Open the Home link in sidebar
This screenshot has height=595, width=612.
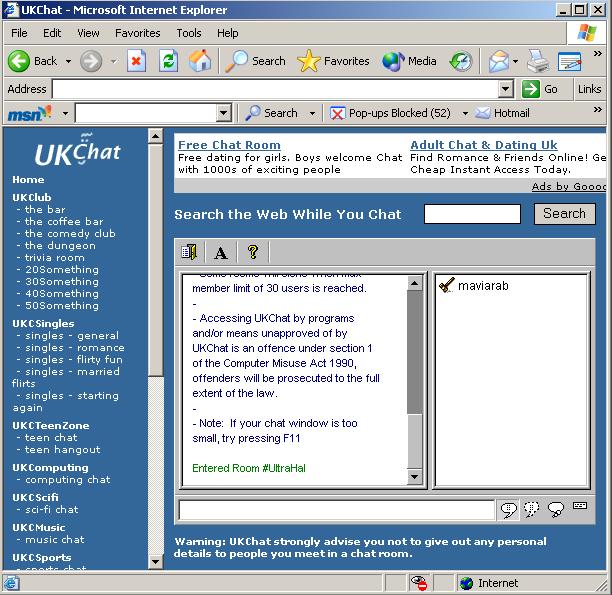click(28, 180)
